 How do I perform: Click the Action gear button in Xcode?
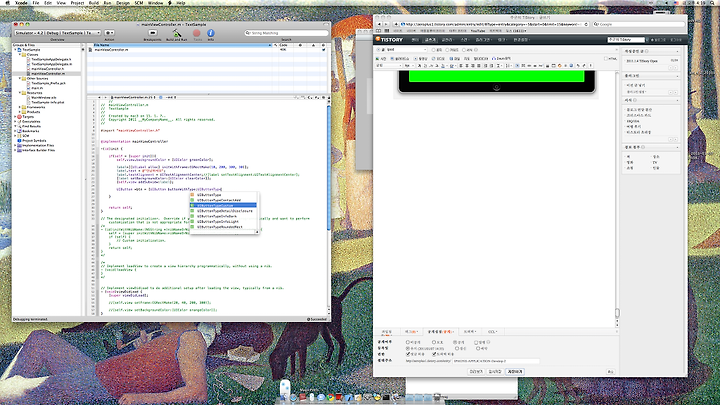point(110,33)
